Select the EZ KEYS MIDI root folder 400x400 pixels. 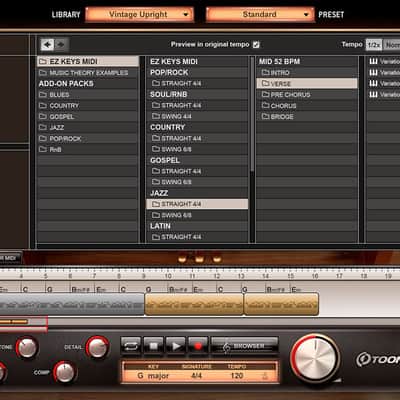[88, 61]
